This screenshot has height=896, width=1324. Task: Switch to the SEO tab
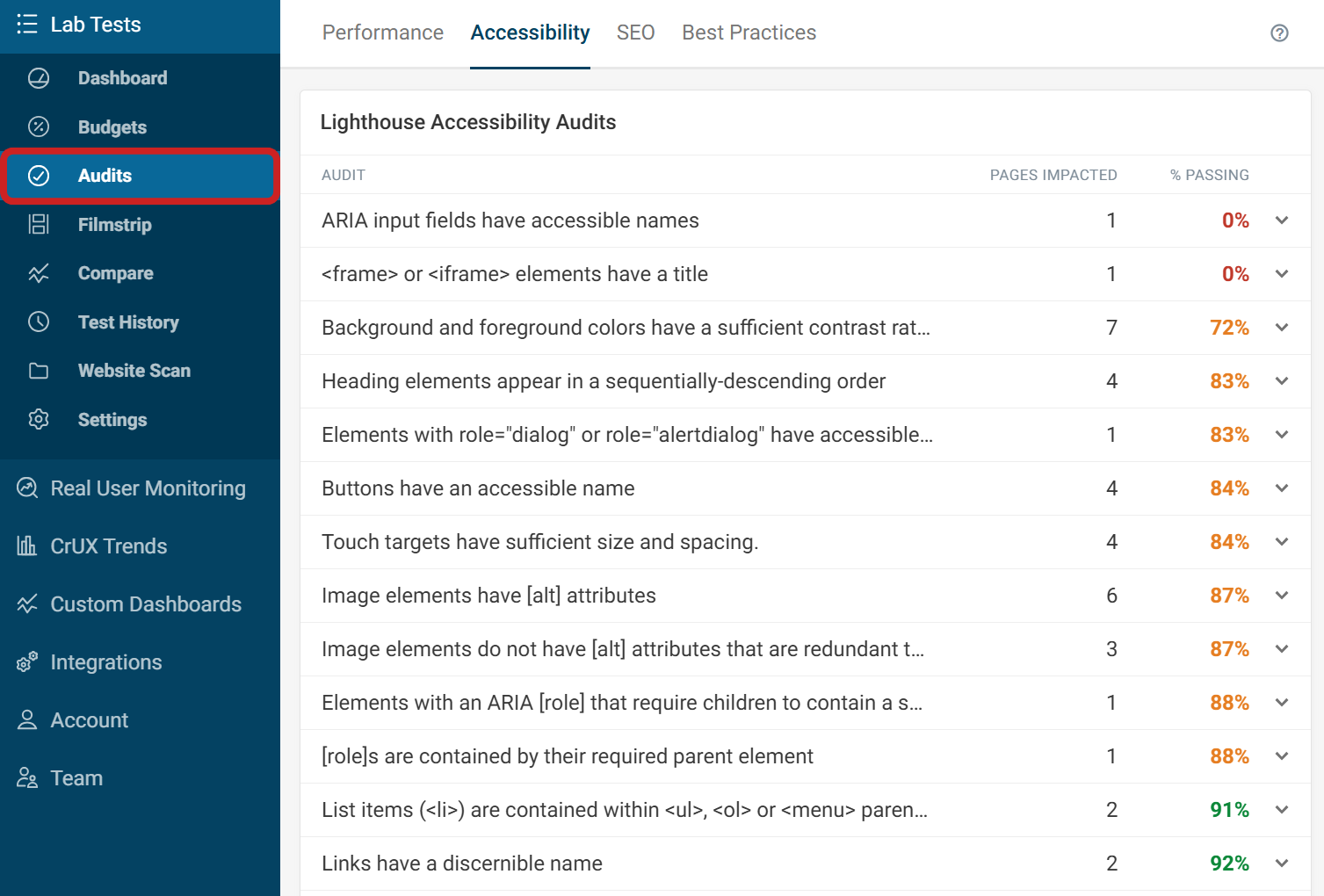tap(635, 33)
